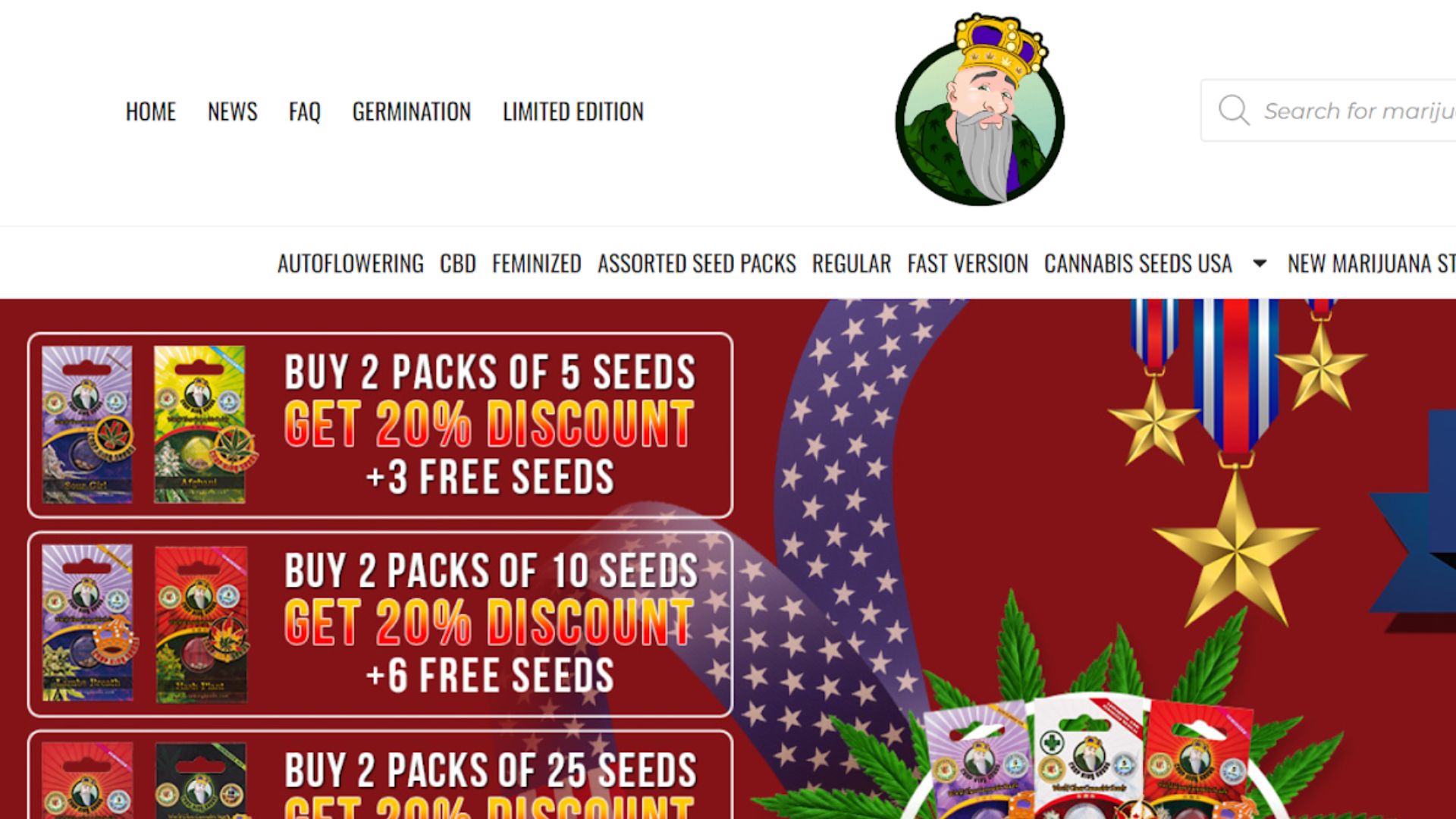Click the crowned wizard site logo
This screenshot has width=1456, height=819.
coord(980,110)
